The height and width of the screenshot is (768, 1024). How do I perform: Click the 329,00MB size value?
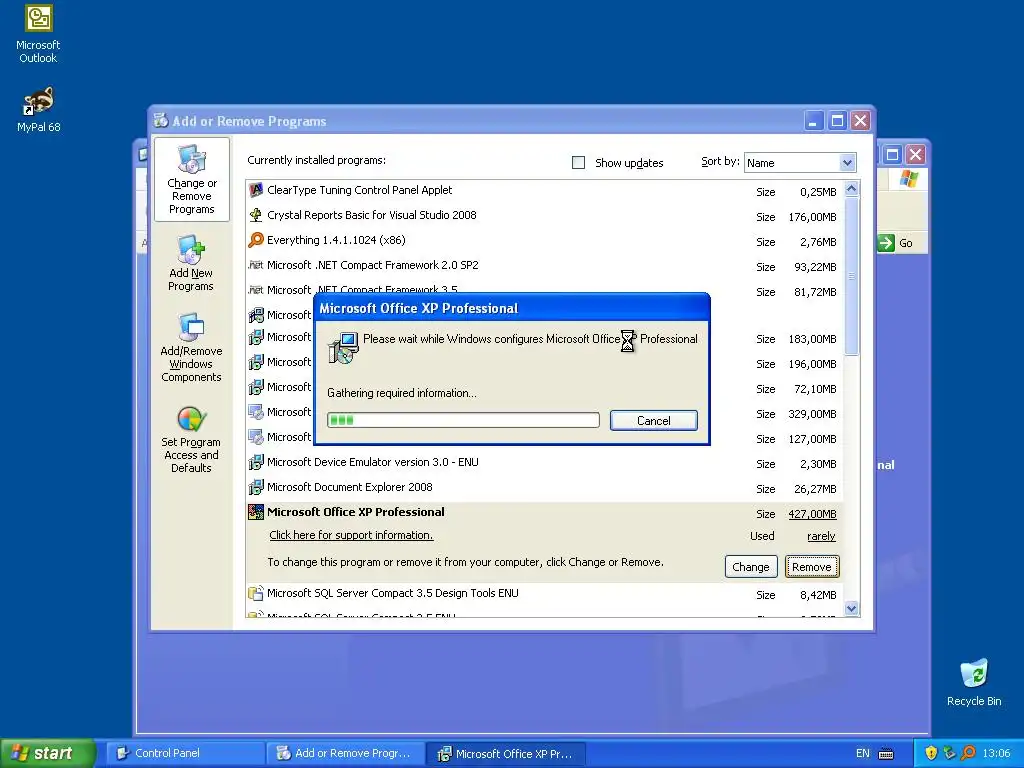[x=812, y=414]
